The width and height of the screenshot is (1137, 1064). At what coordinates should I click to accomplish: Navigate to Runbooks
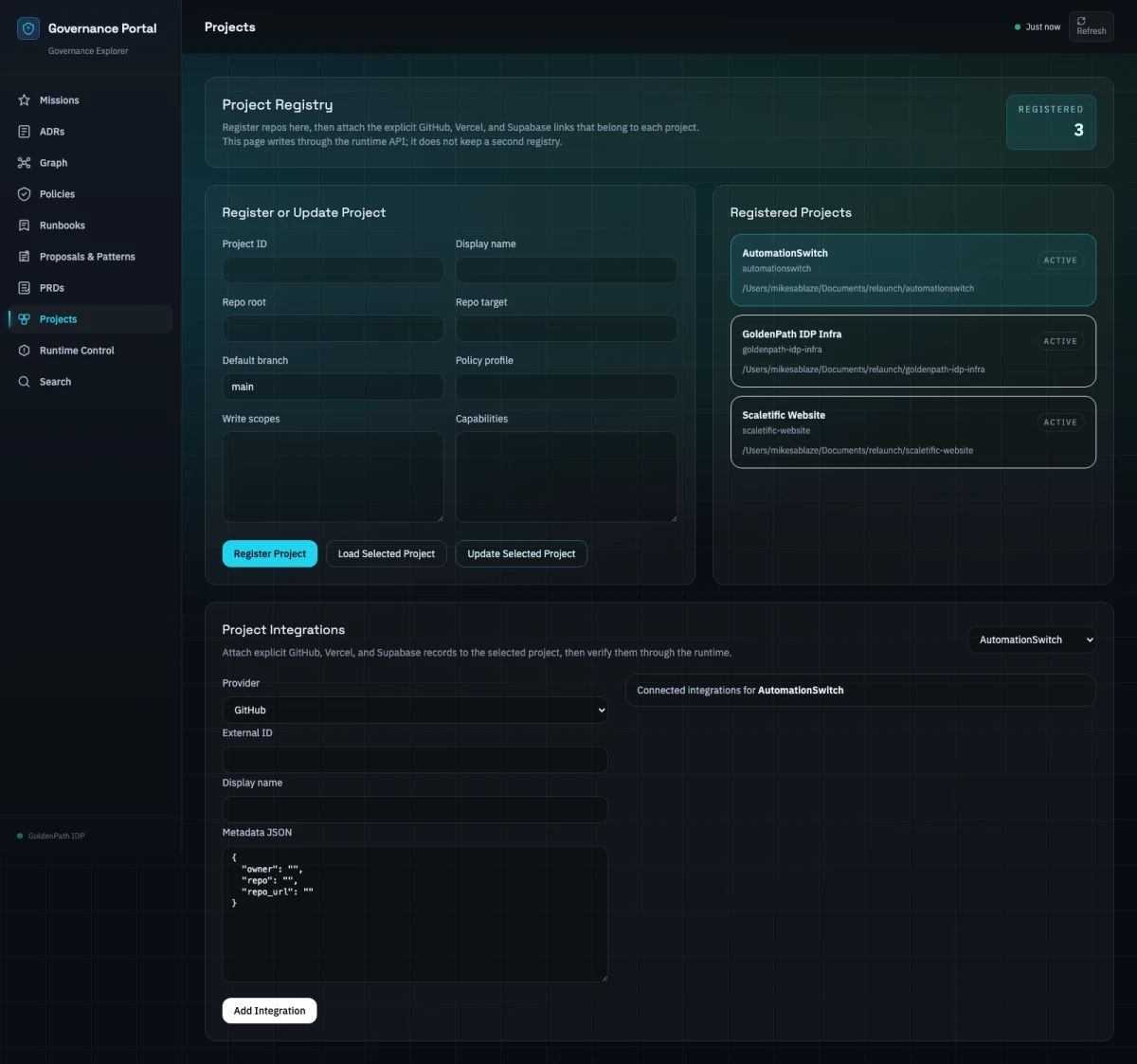90,225
